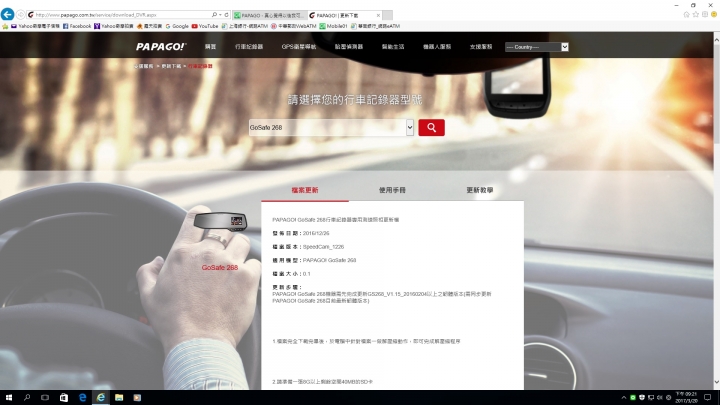Select the second PAPAGO! browser tab
Image resolution: width=720 pixels, height=405 pixels.
click(x=345, y=15)
